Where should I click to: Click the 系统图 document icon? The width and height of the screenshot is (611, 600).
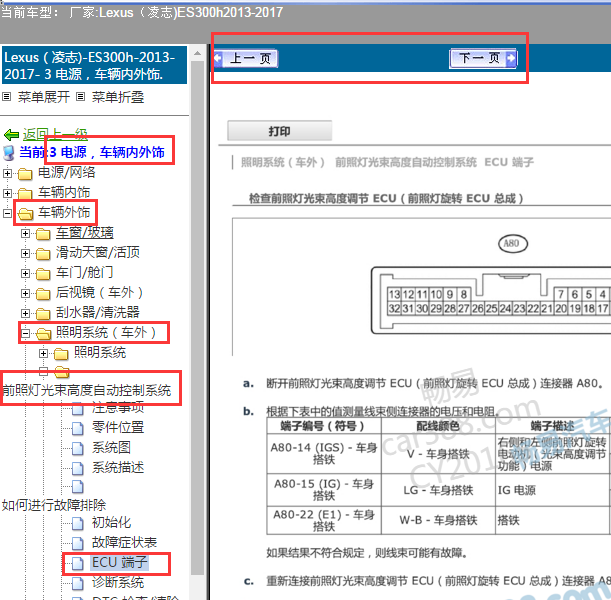pos(78,448)
